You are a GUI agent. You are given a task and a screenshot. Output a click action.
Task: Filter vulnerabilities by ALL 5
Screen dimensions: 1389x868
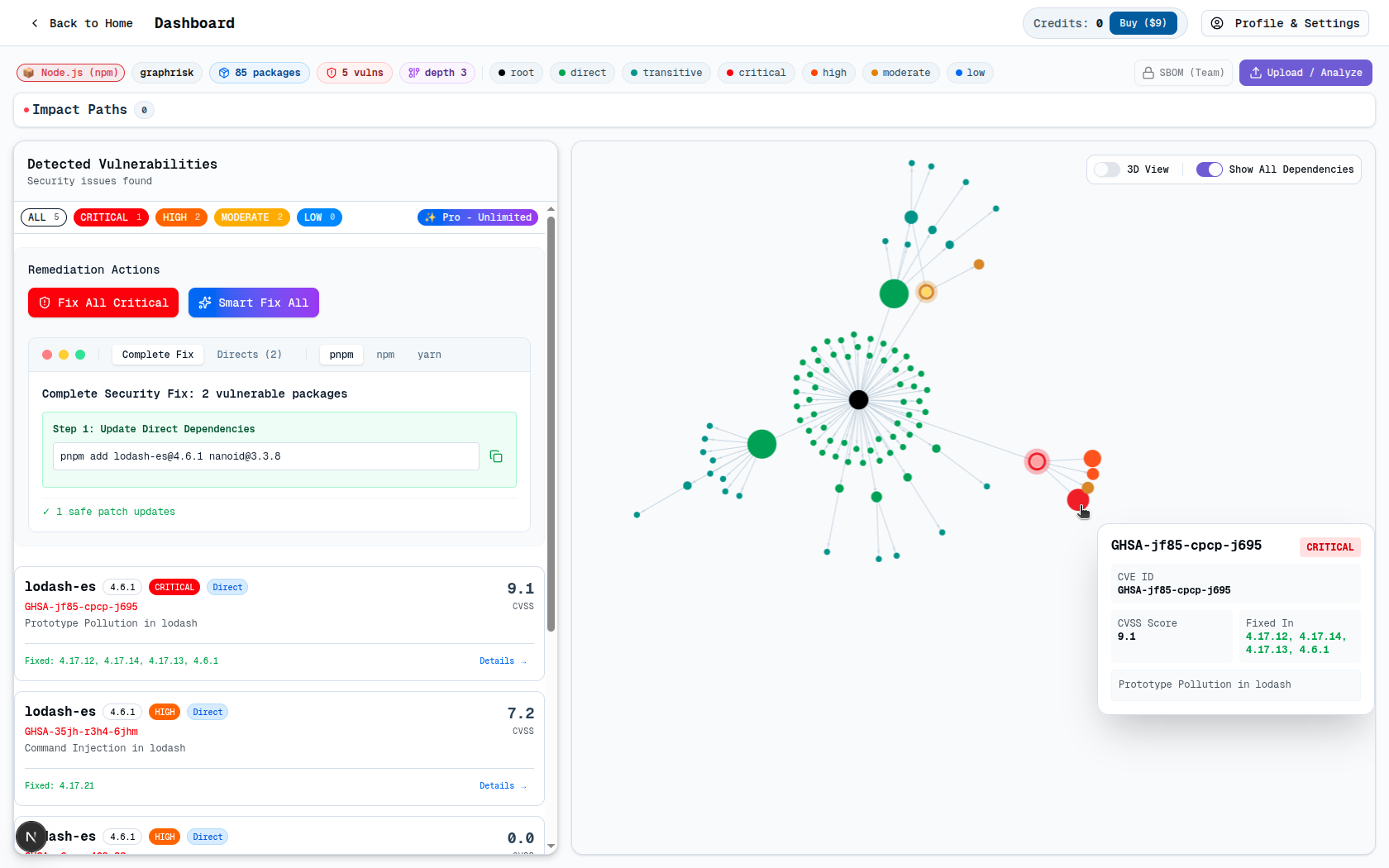44,217
